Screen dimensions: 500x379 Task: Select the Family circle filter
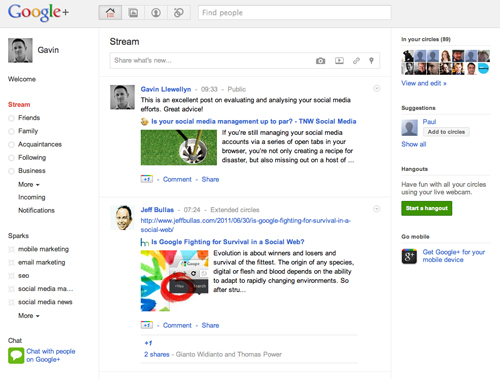tap(28, 131)
